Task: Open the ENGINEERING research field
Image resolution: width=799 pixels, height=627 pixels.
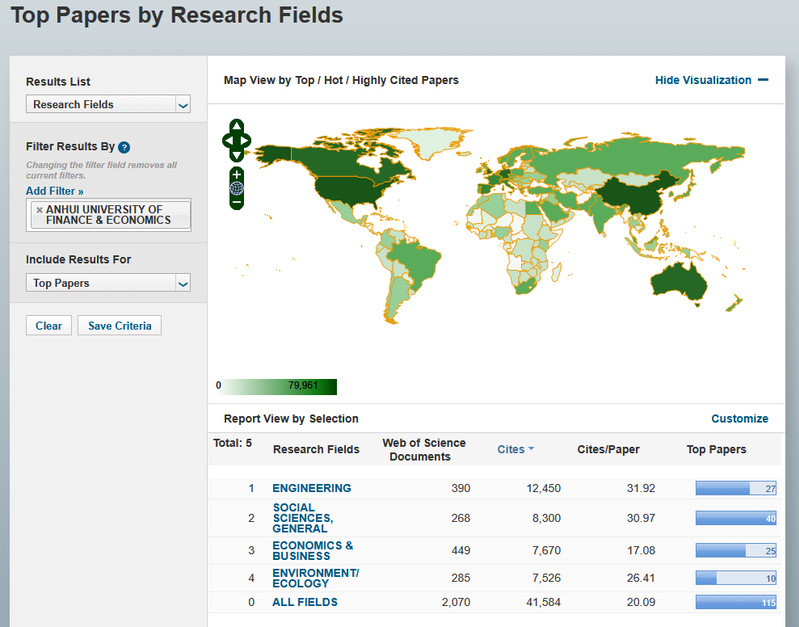Action: (x=311, y=488)
